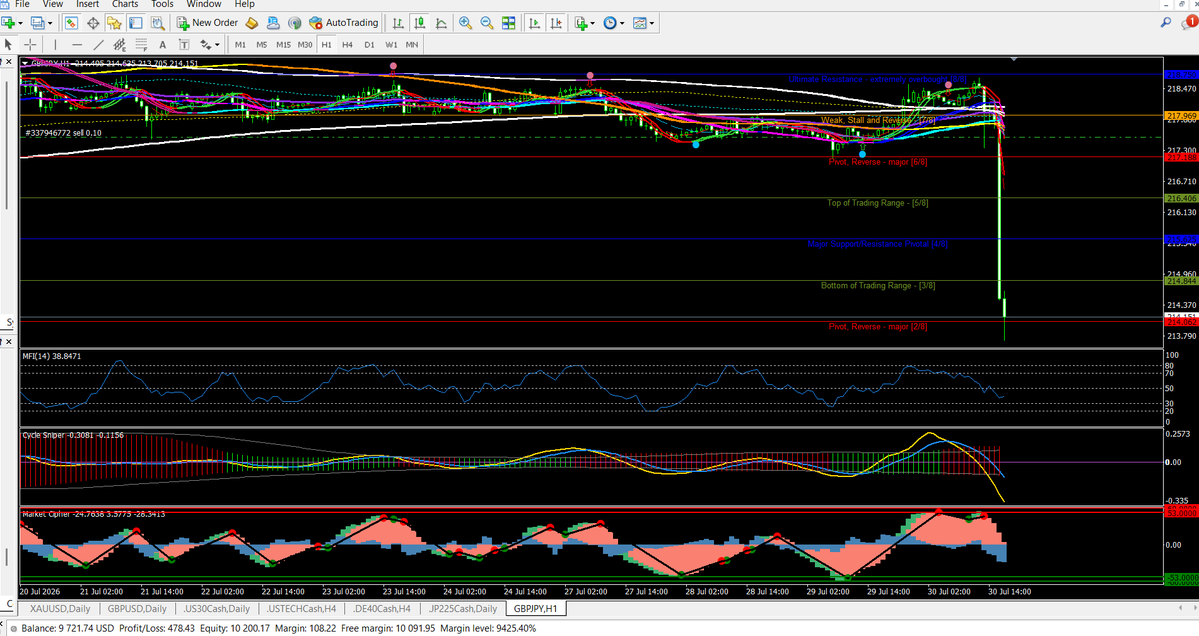1199x636 pixels.
Task: Select the text label tool
Action: [x=184, y=44]
